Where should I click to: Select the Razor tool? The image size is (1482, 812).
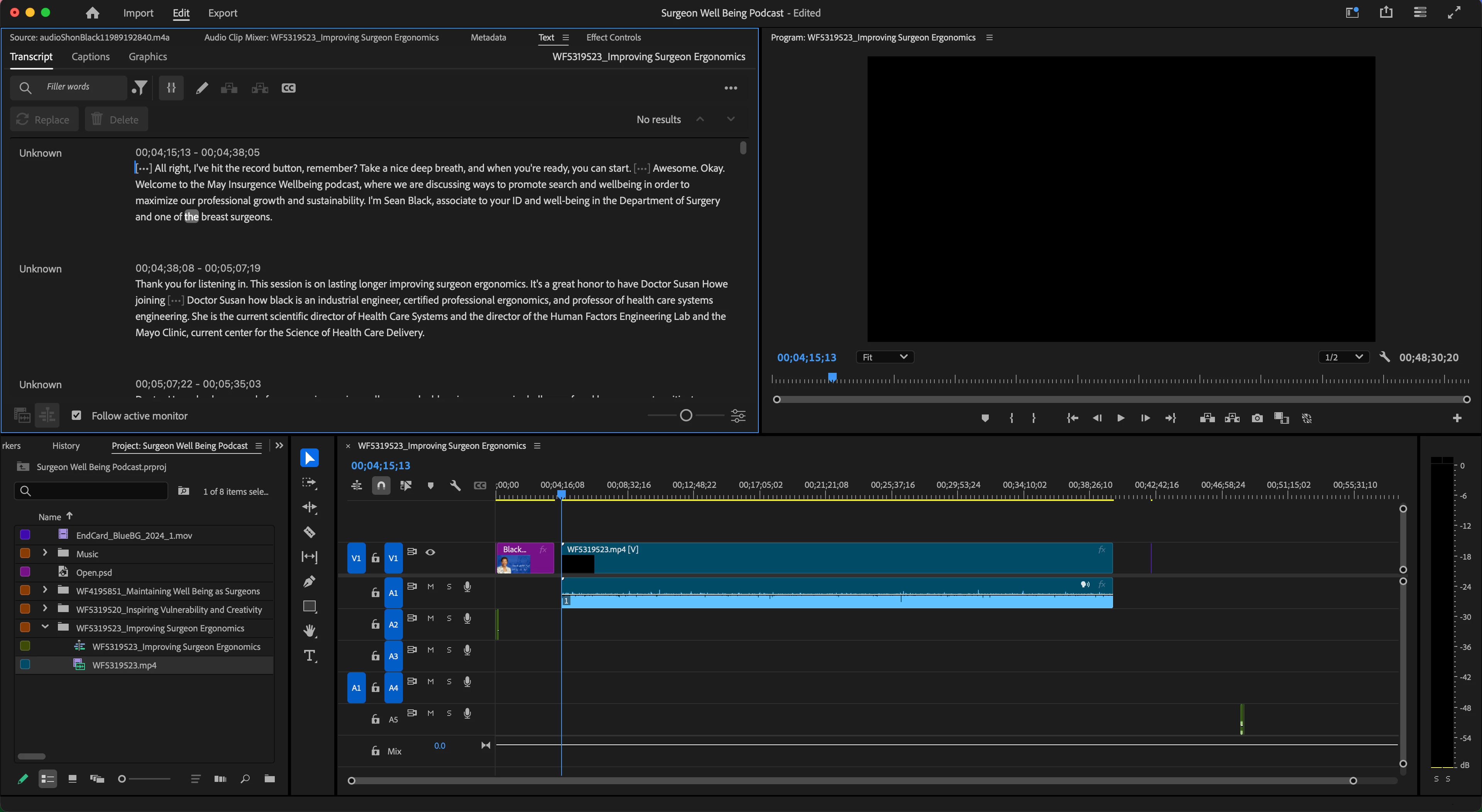(309, 532)
